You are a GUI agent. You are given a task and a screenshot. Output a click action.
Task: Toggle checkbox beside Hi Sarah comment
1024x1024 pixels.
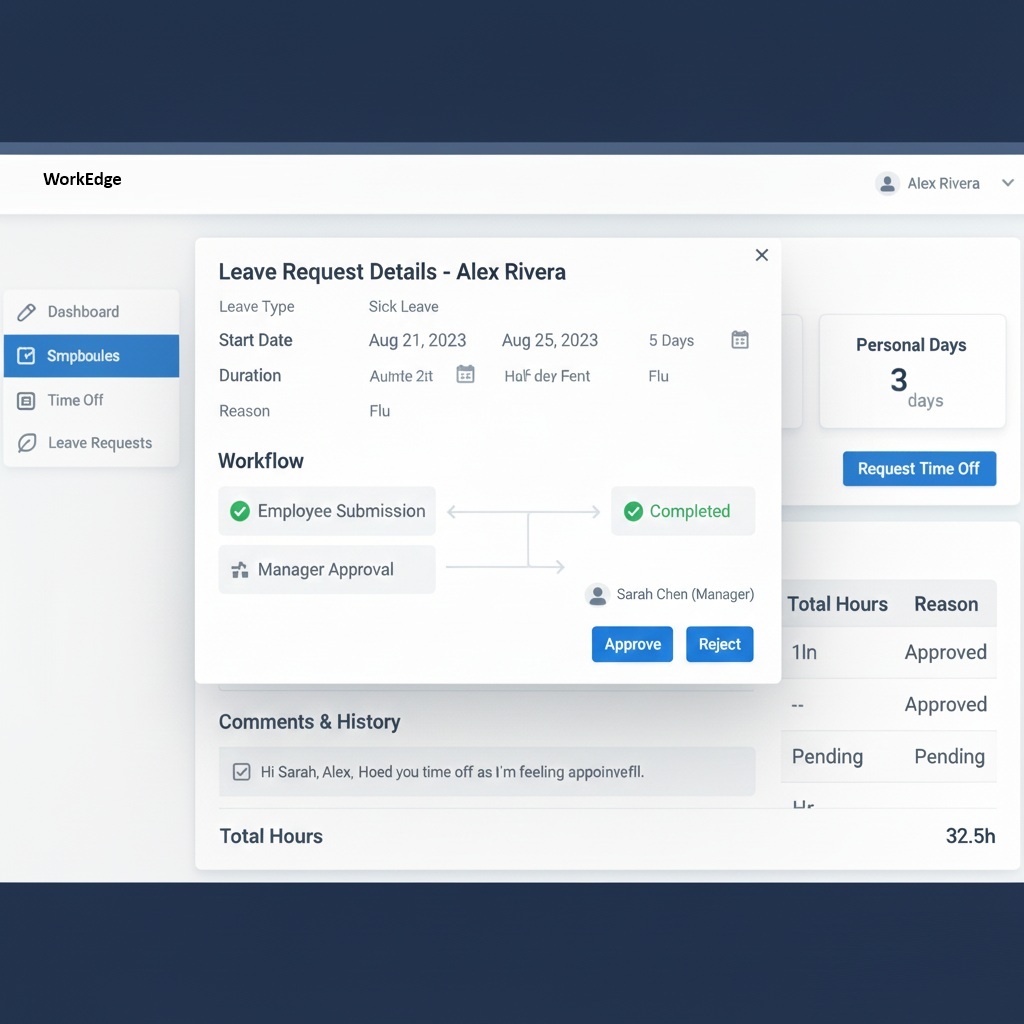coord(241,772)
